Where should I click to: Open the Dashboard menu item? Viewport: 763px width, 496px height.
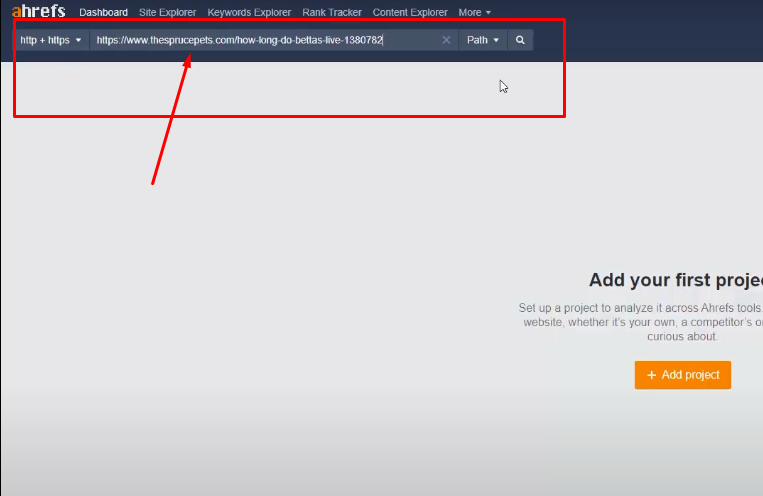(x=103, y=12)
